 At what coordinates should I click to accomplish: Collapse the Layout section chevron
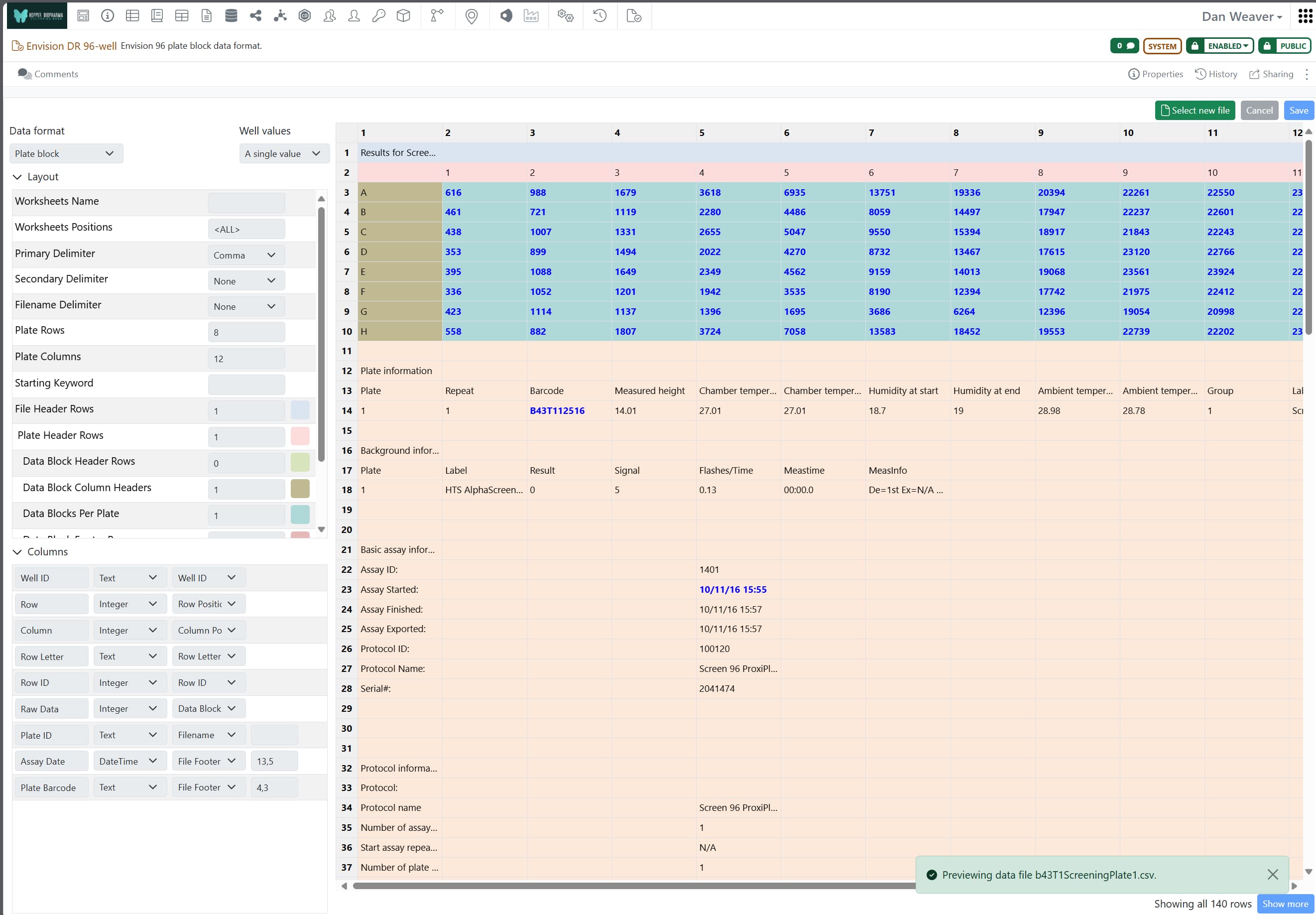coord(17,177)
